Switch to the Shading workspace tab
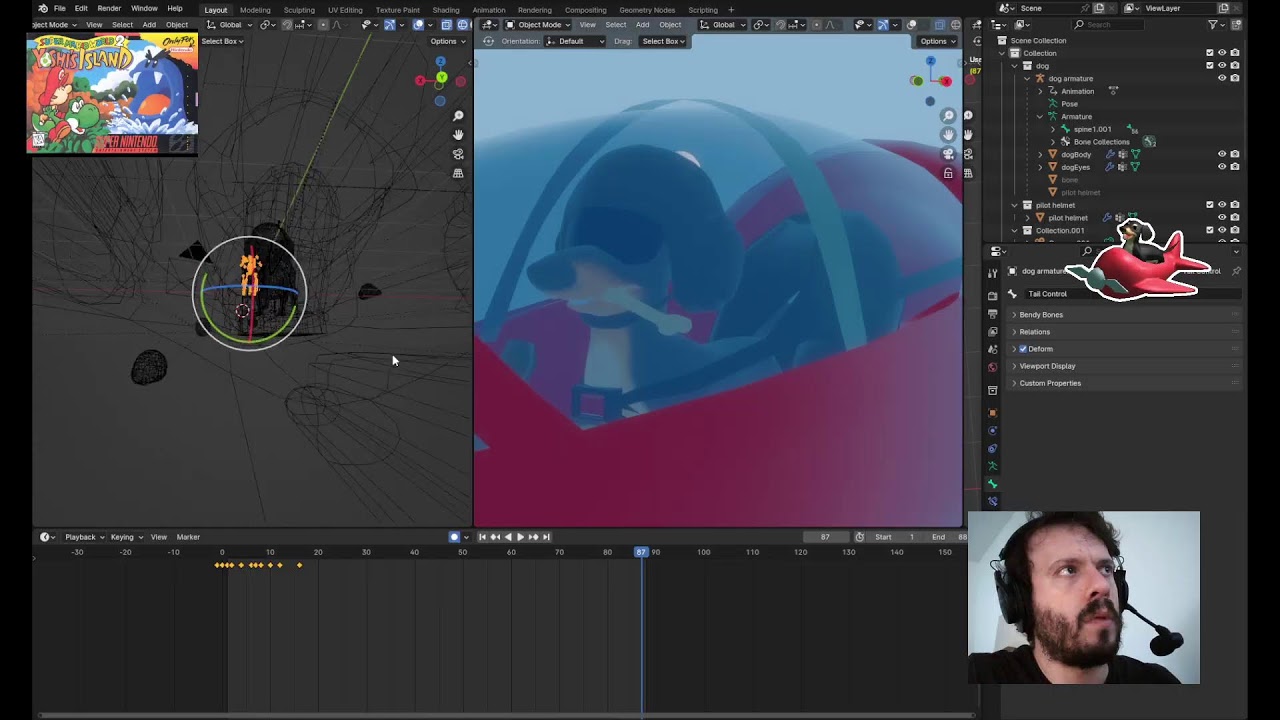Screen dimensions: 1280x720 pyautogui.click(x=446, y=10)
